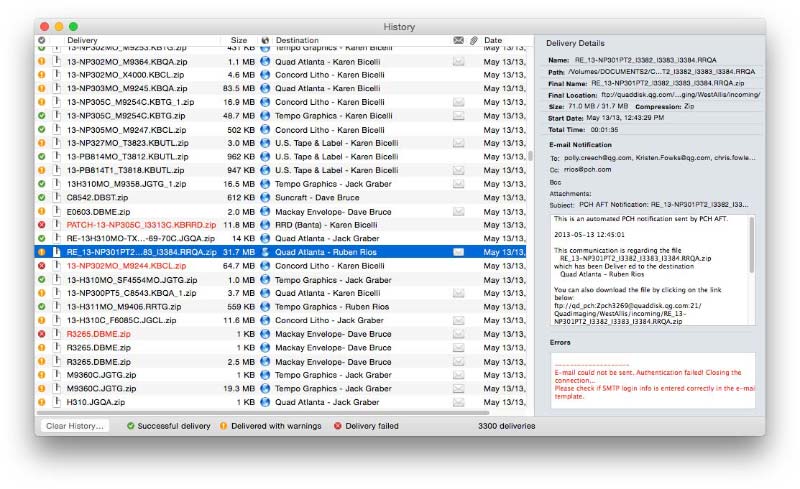Screen dimensions: 800x489
Task: Click the Clear History button
Action: tap(74, 426)
